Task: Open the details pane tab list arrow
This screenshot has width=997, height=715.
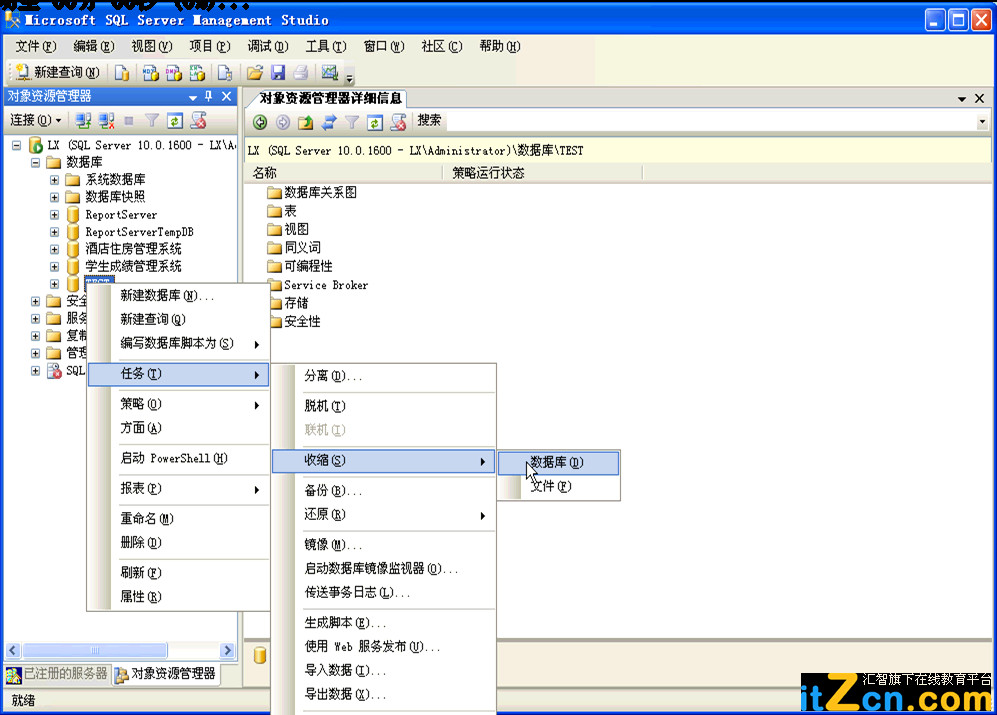Action: click(x=962, y=99)
